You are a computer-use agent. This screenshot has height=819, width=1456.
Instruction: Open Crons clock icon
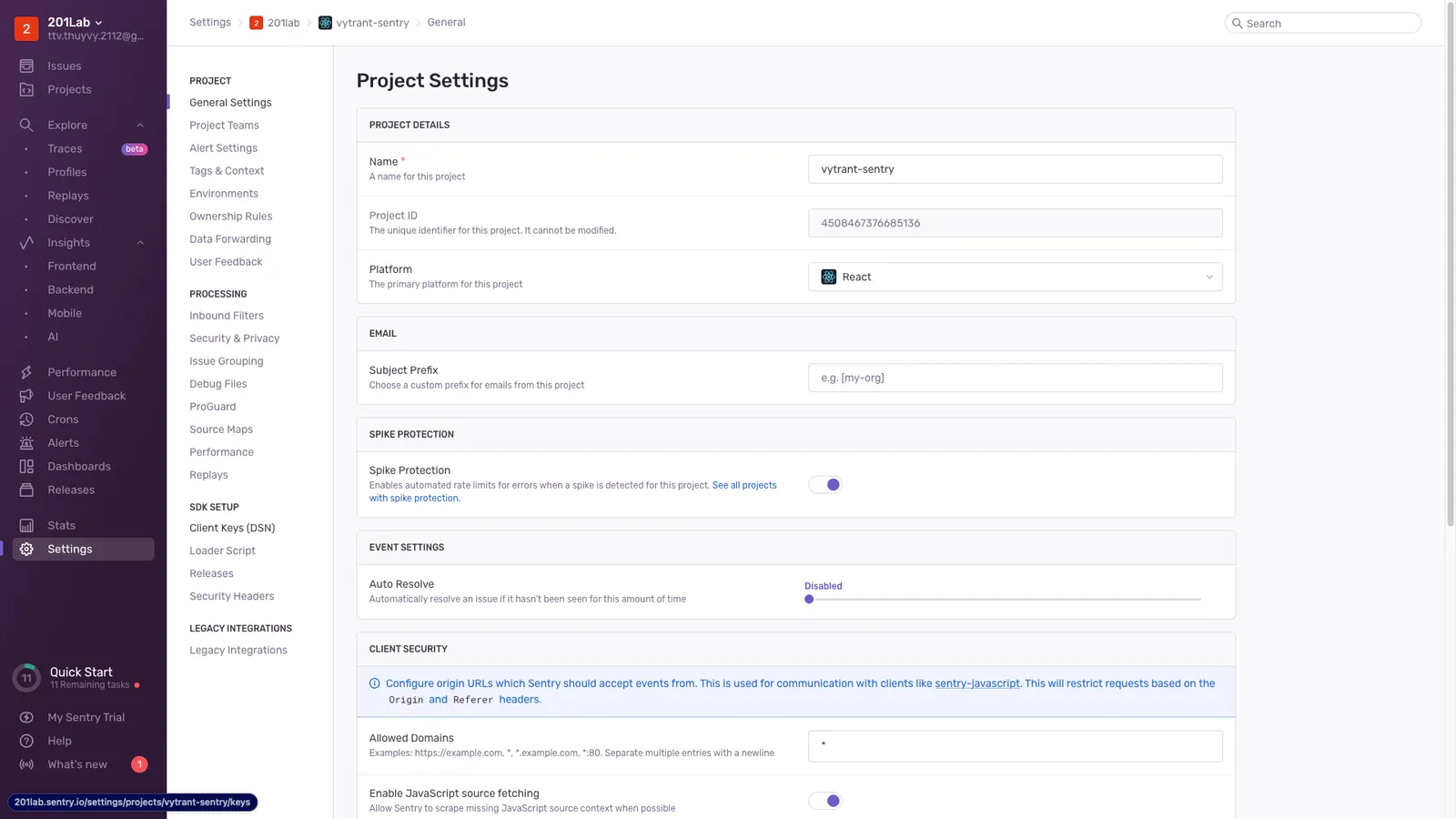coord(26,420)
